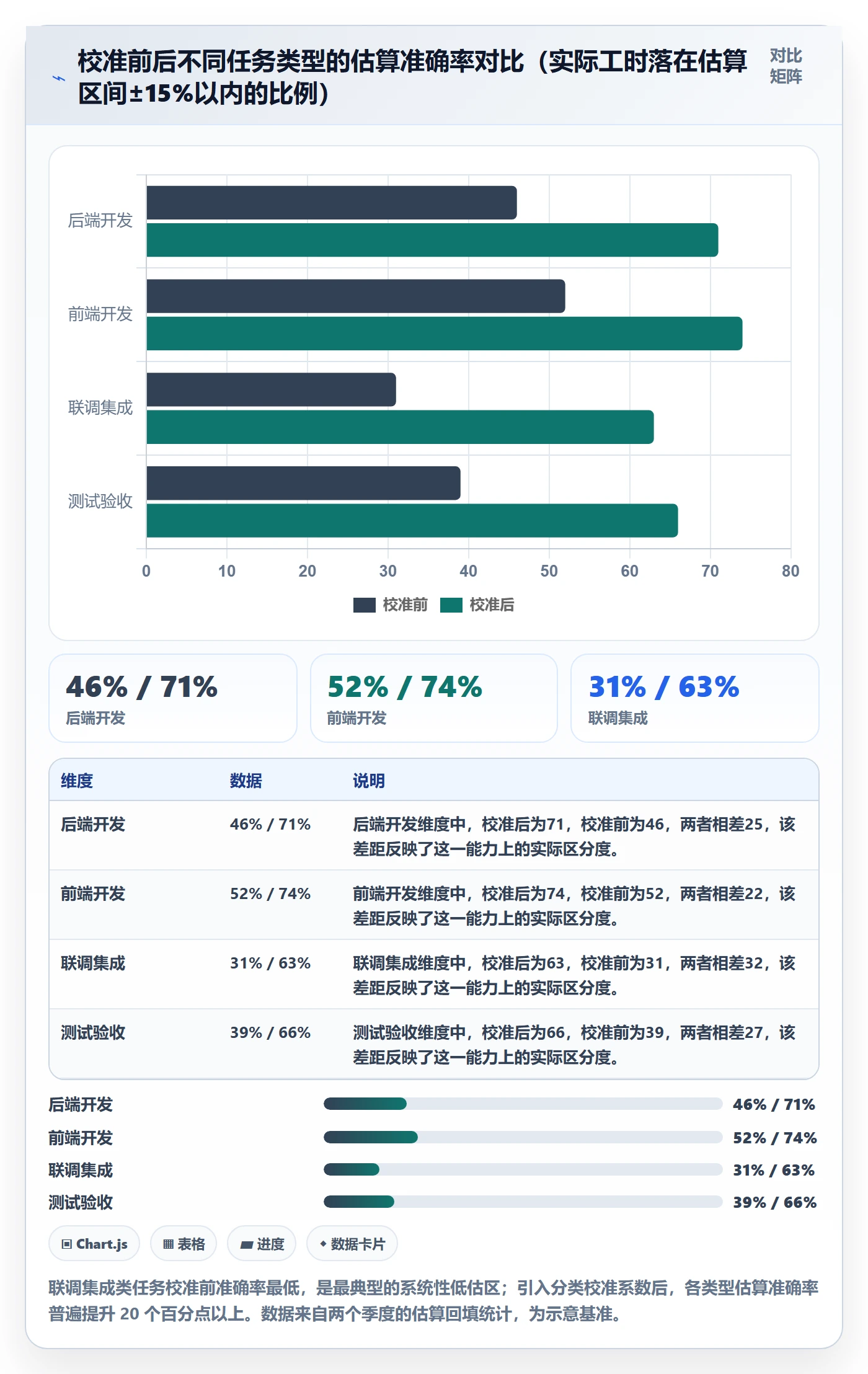
Task: Click the 联调集成 校准后 green bar
Action: click(400, 427)
